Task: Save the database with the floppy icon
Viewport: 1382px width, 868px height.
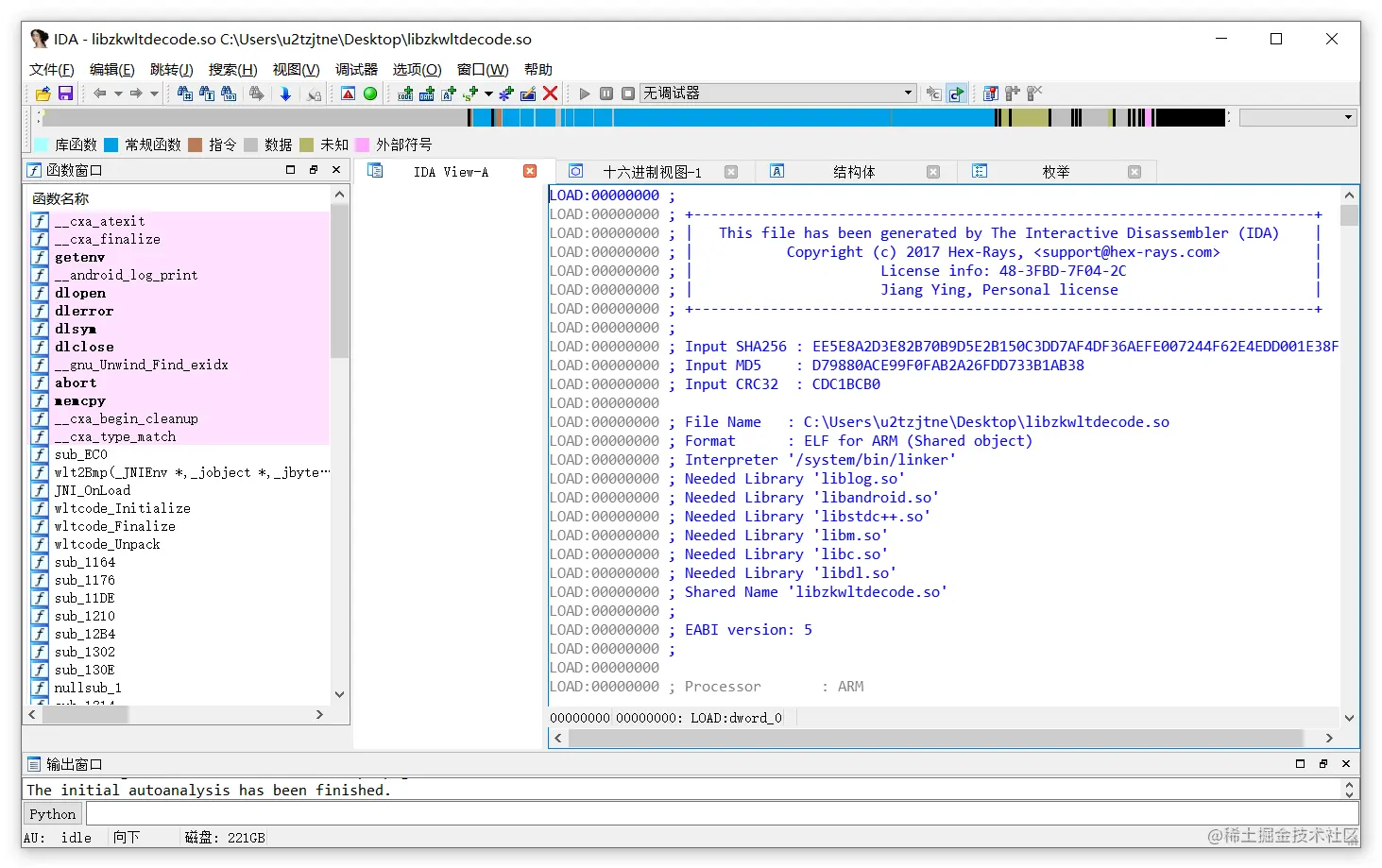Action: coord(65,94)
